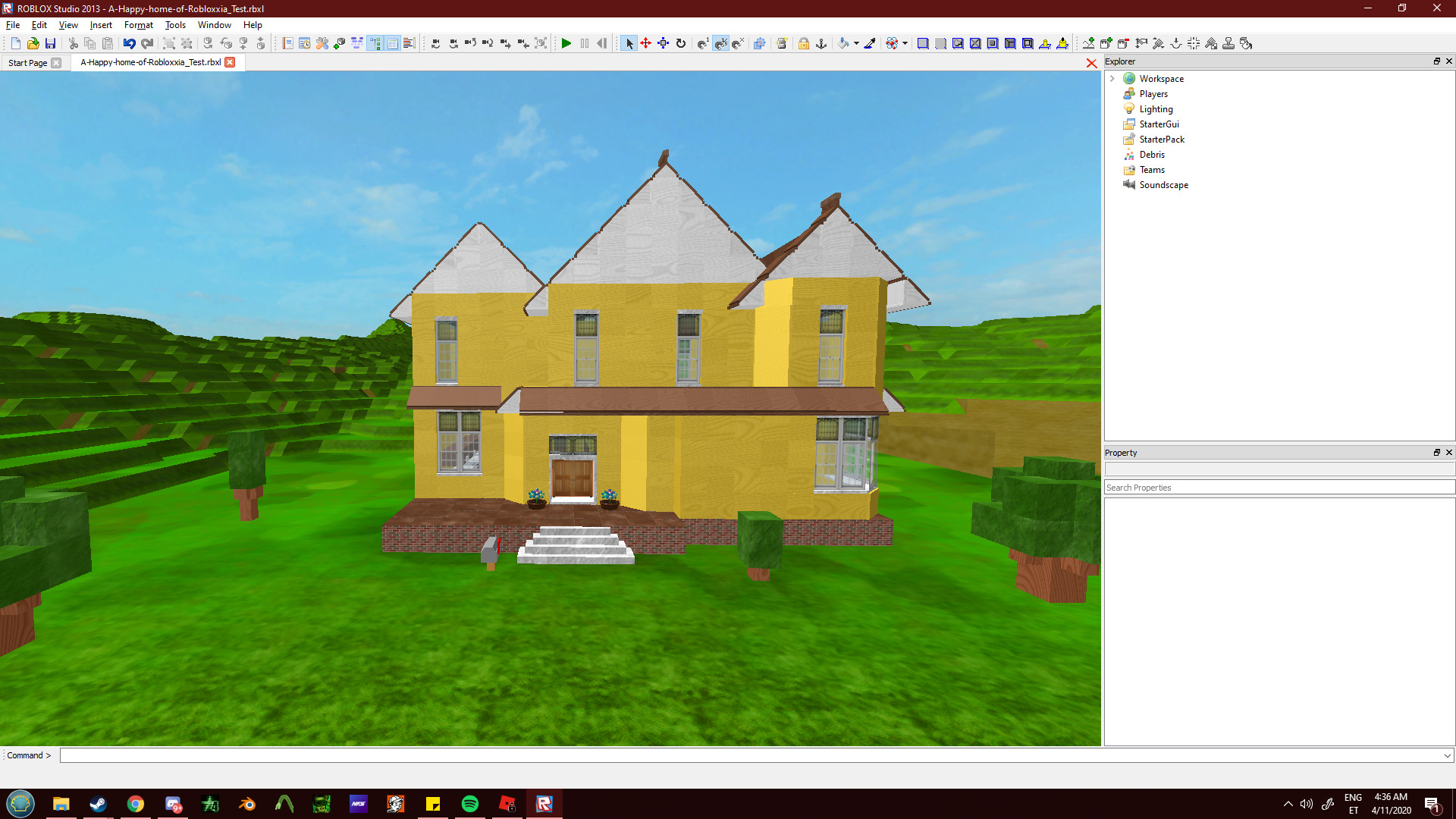Click the Fill color paint bucket icon
1456x819 pixels.
point(843,43)
